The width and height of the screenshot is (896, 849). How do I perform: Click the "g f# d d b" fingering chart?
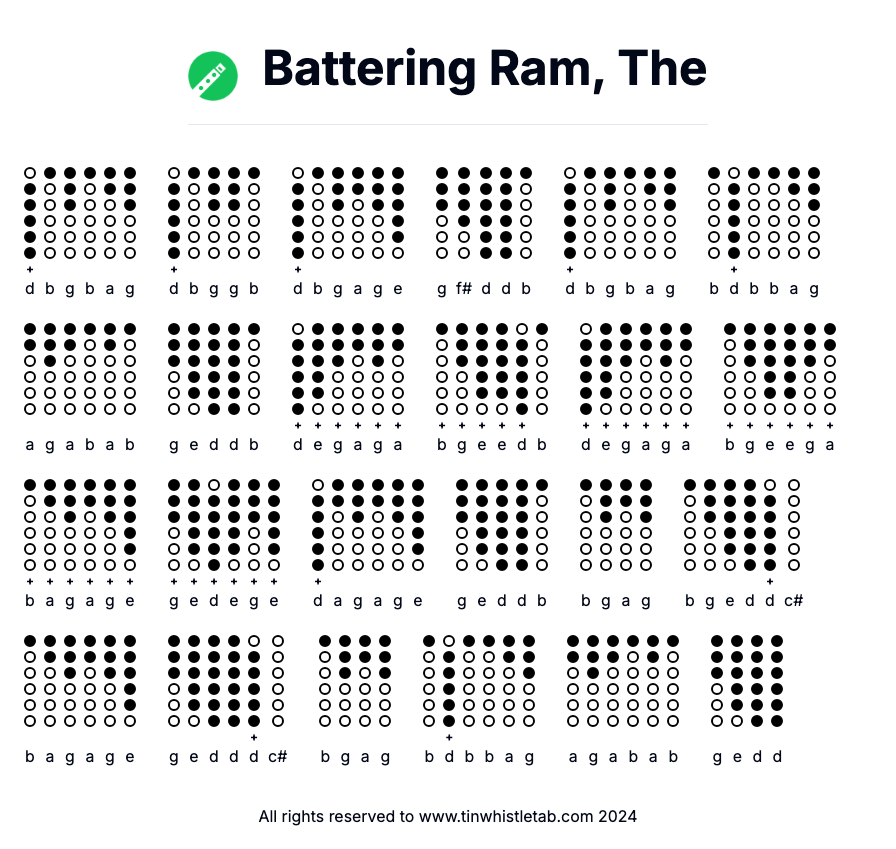pos(484,213)
